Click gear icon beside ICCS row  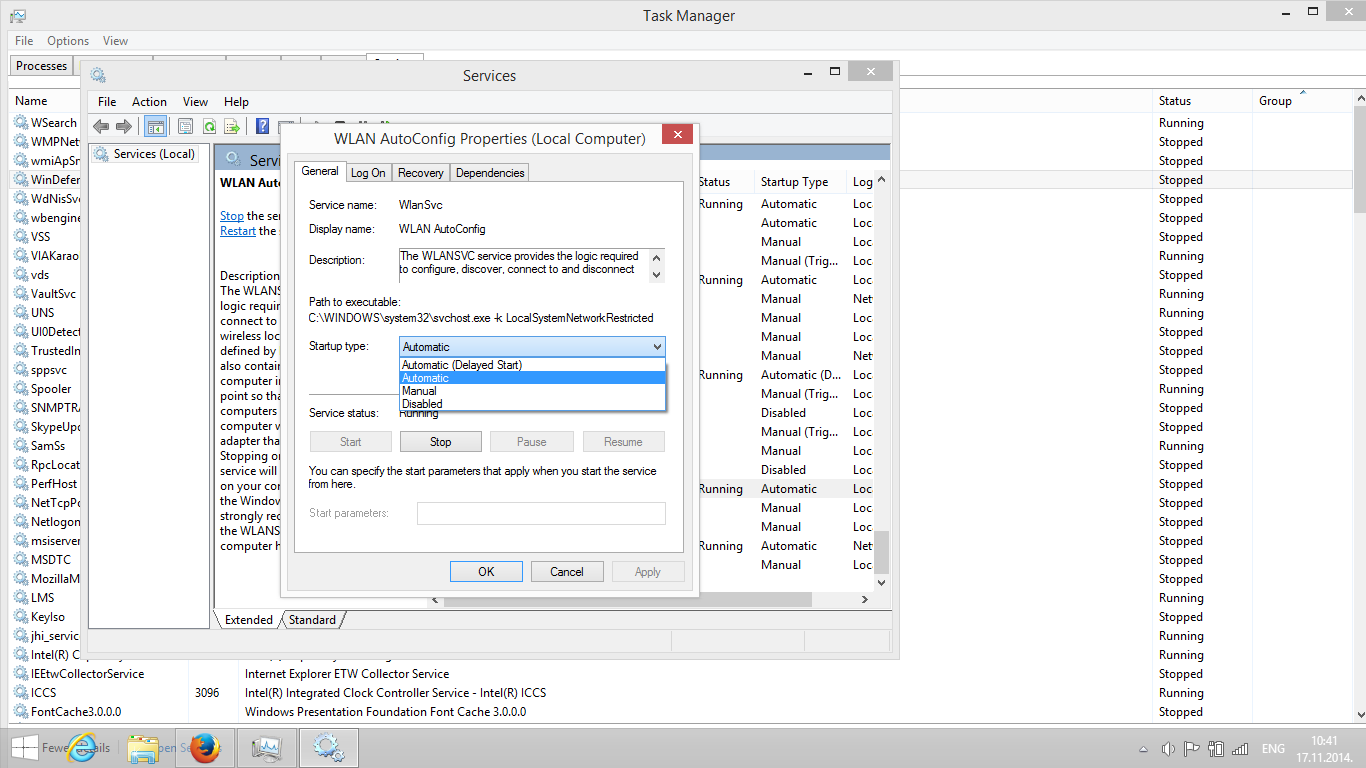tap(21, 692)
